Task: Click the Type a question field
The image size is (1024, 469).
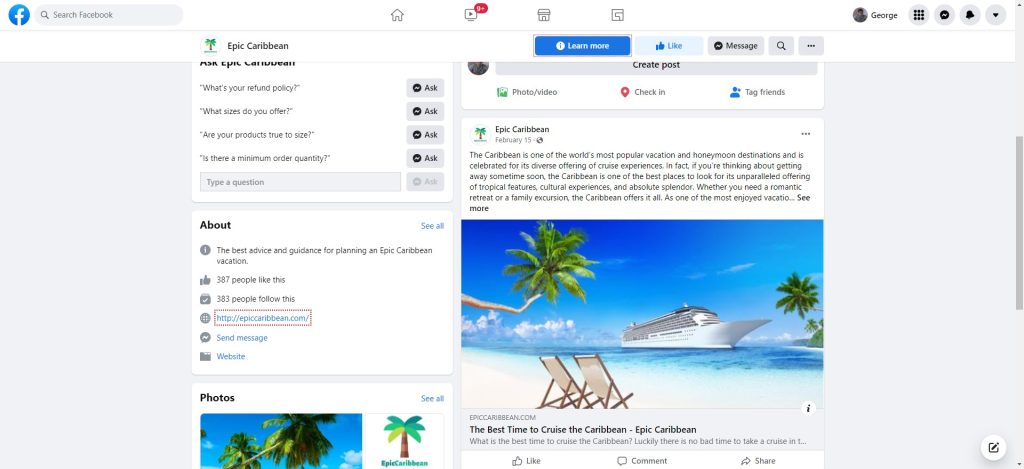Action: pyautogui.click(x=300, y=182)
